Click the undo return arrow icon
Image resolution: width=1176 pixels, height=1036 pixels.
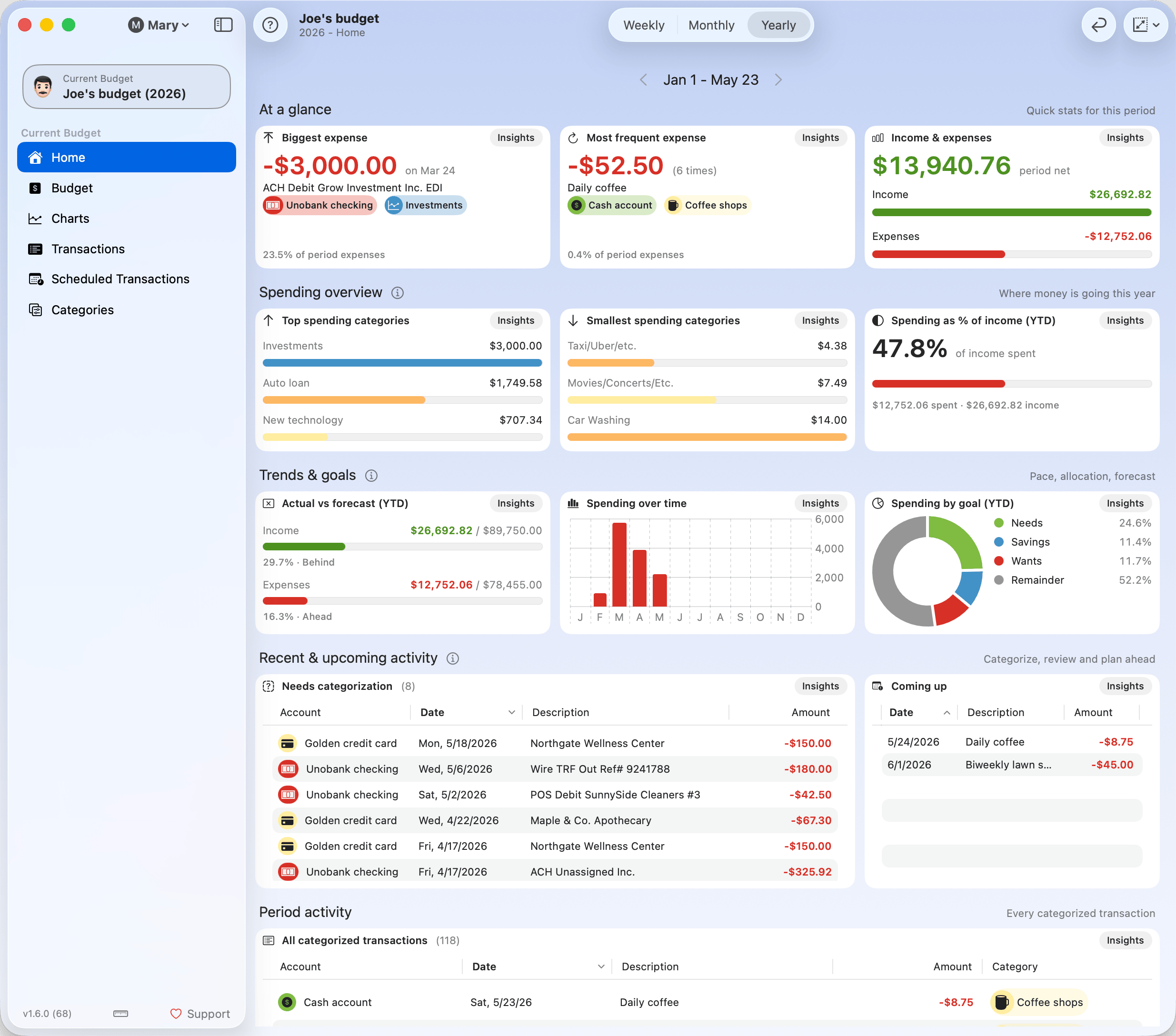pyautogui.click(x=1098, y=25)
